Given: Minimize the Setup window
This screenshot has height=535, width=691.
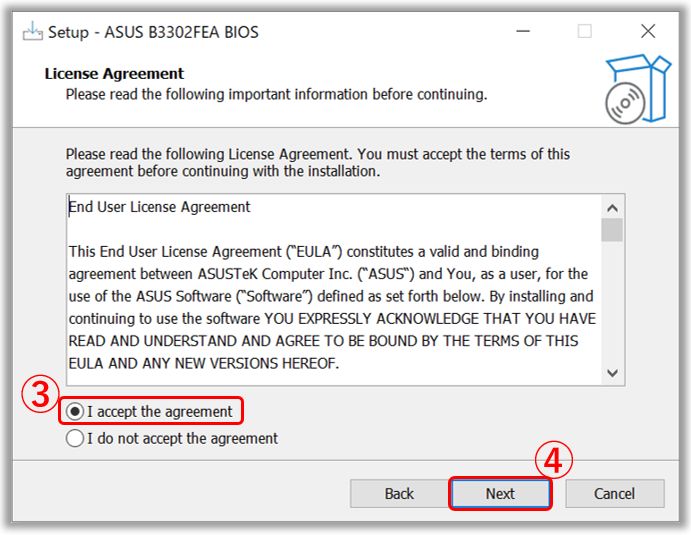Looking at the screenshot, I should [523, 31].
